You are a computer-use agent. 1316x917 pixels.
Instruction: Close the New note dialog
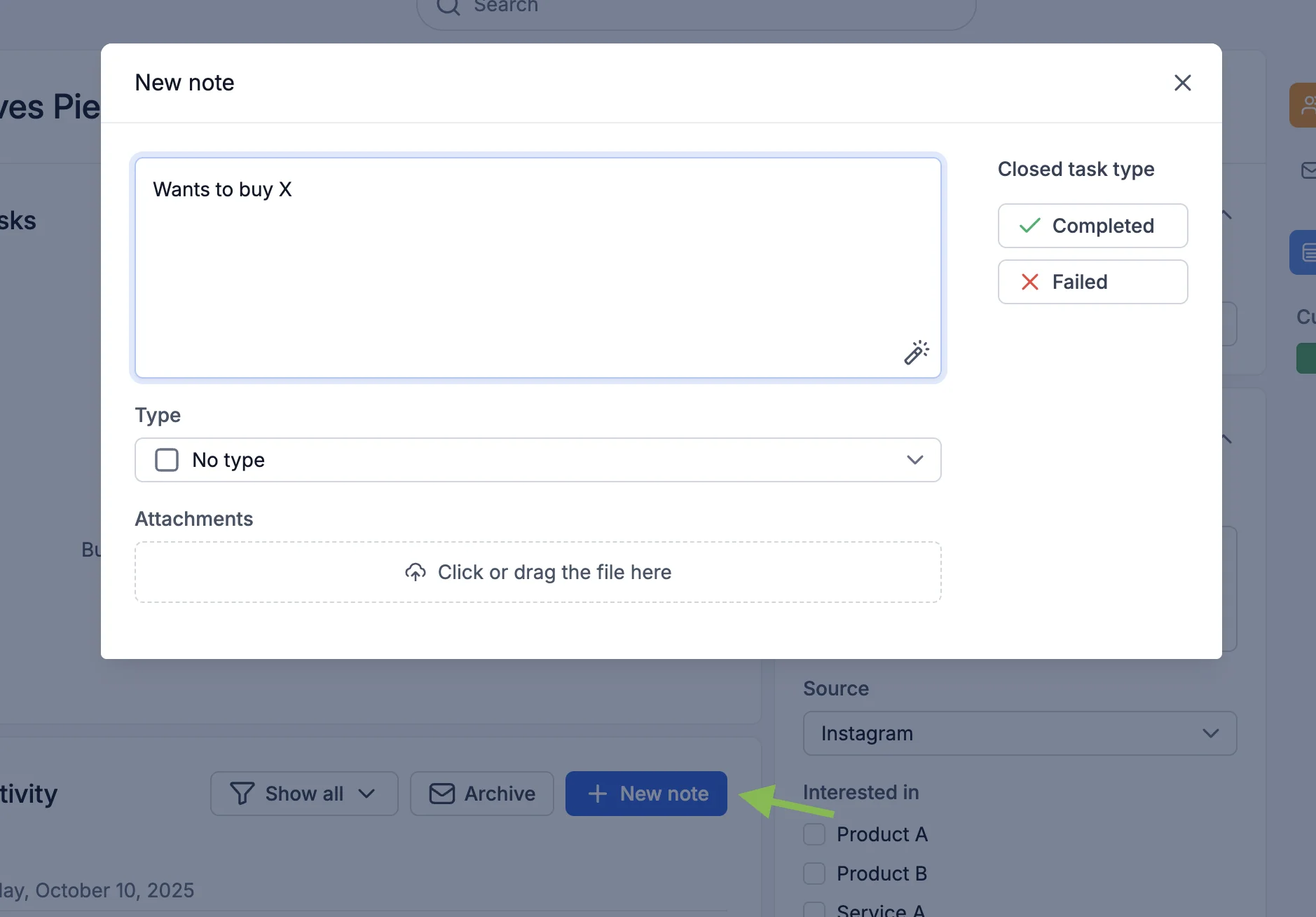pyautogui.click(x=1182, y=83)
